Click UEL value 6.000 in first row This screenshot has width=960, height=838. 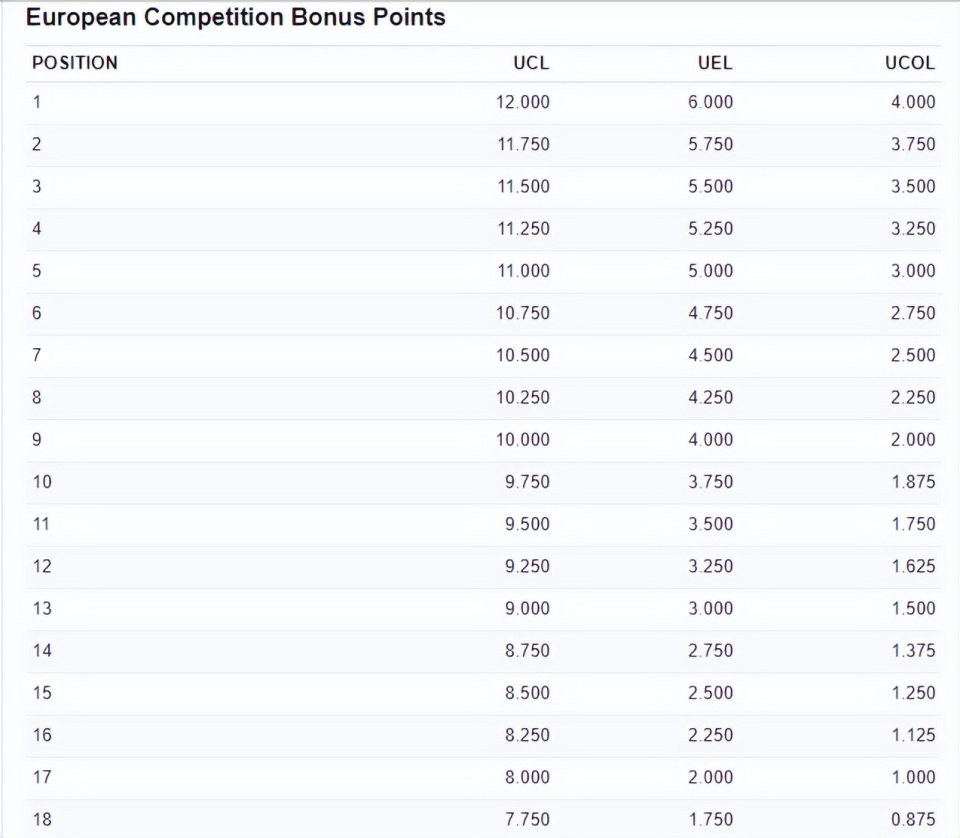pyautogui.click(x=710, y=102)
